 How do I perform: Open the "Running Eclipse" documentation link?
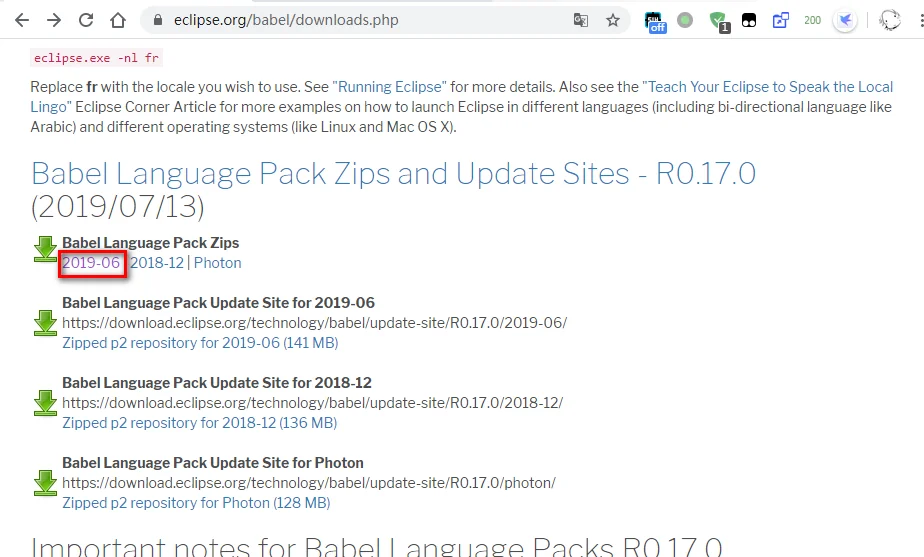[390, 87]
